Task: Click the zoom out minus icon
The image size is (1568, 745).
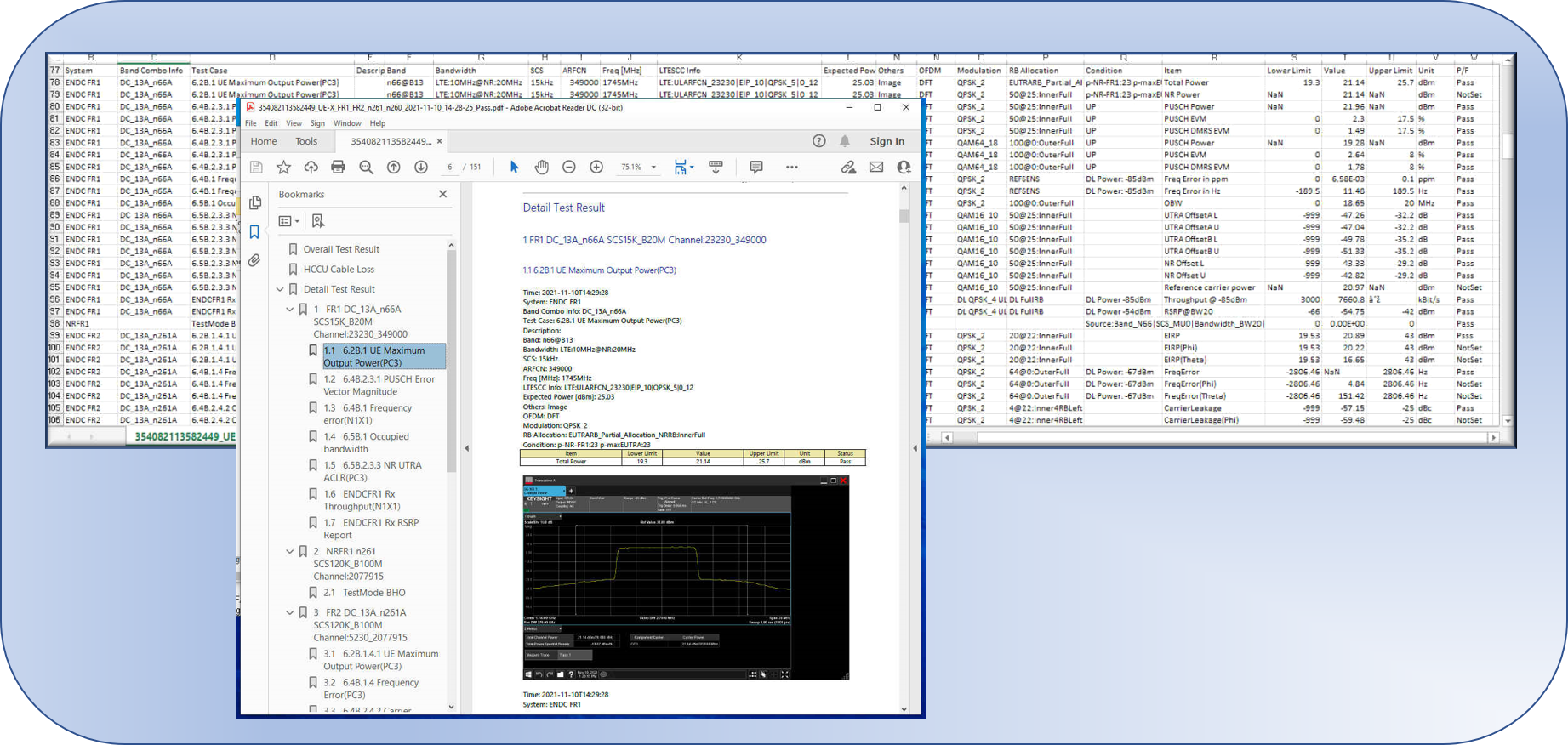Action: click(569, 168)
